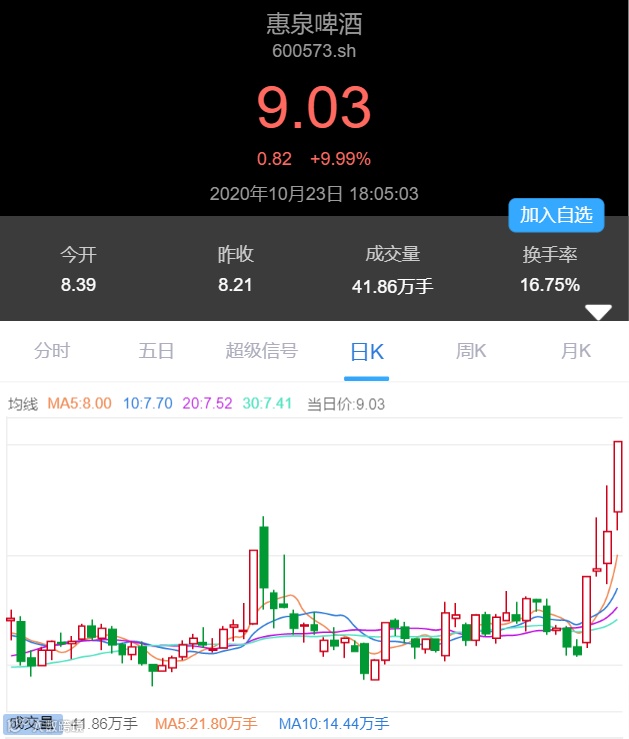This screenshot has width=629, height=739.
Task: Click the 10:7.70 moving average label
Action: (147, 403)
